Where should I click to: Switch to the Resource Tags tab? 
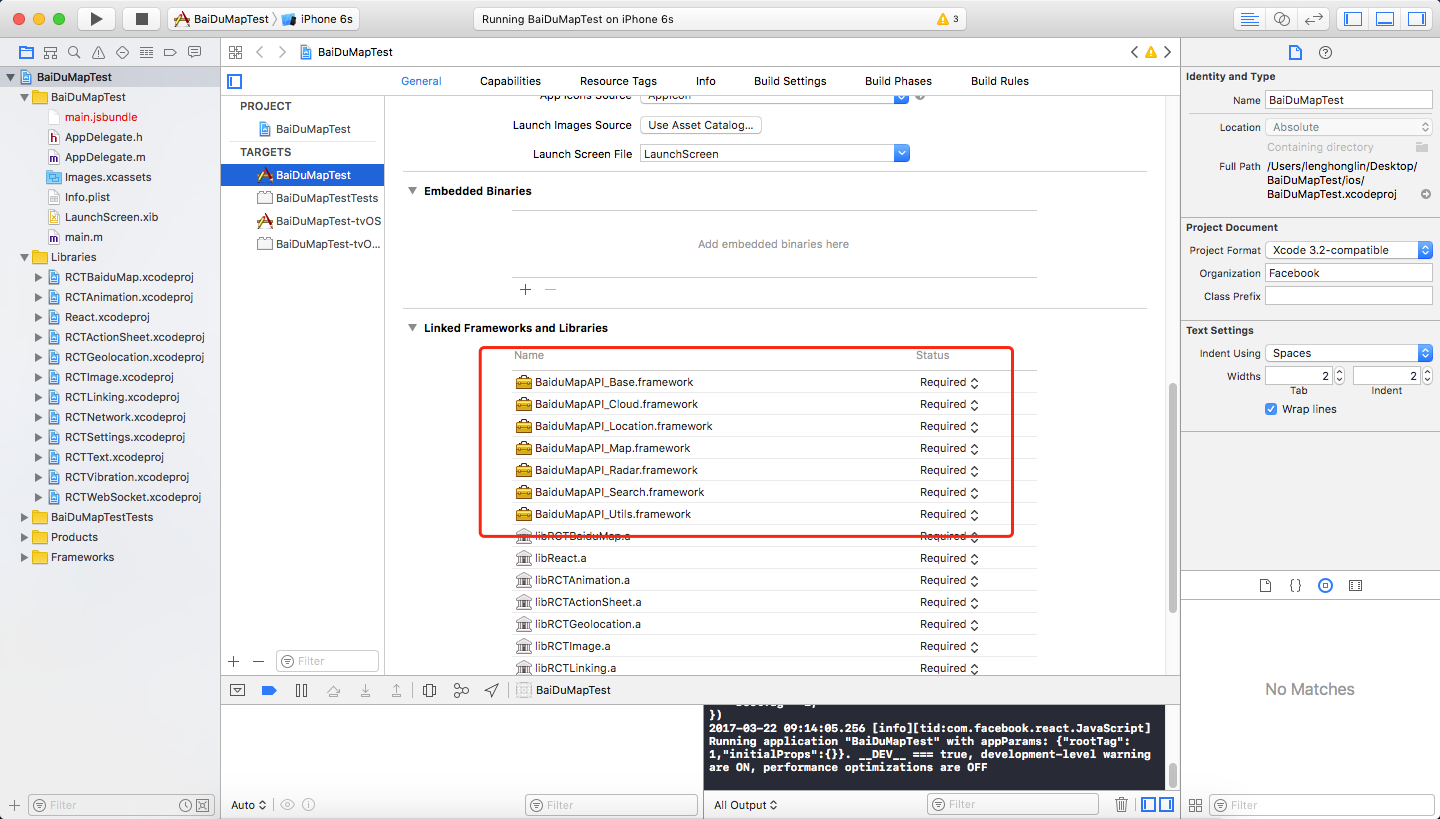pos(618,81)
